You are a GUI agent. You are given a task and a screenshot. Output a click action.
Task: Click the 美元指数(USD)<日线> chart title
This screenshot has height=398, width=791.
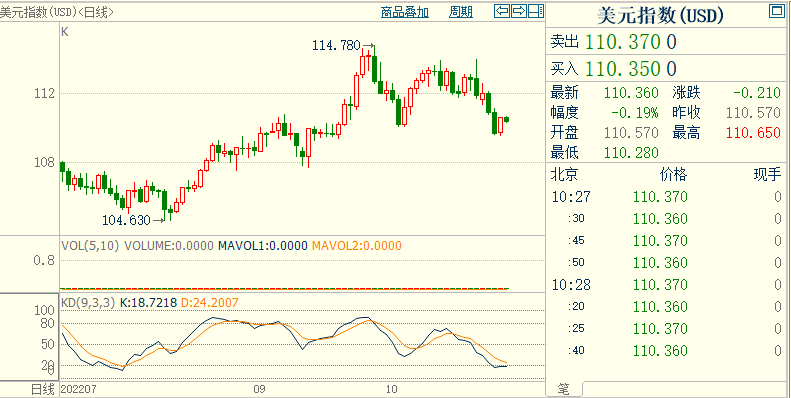point(56,12)
